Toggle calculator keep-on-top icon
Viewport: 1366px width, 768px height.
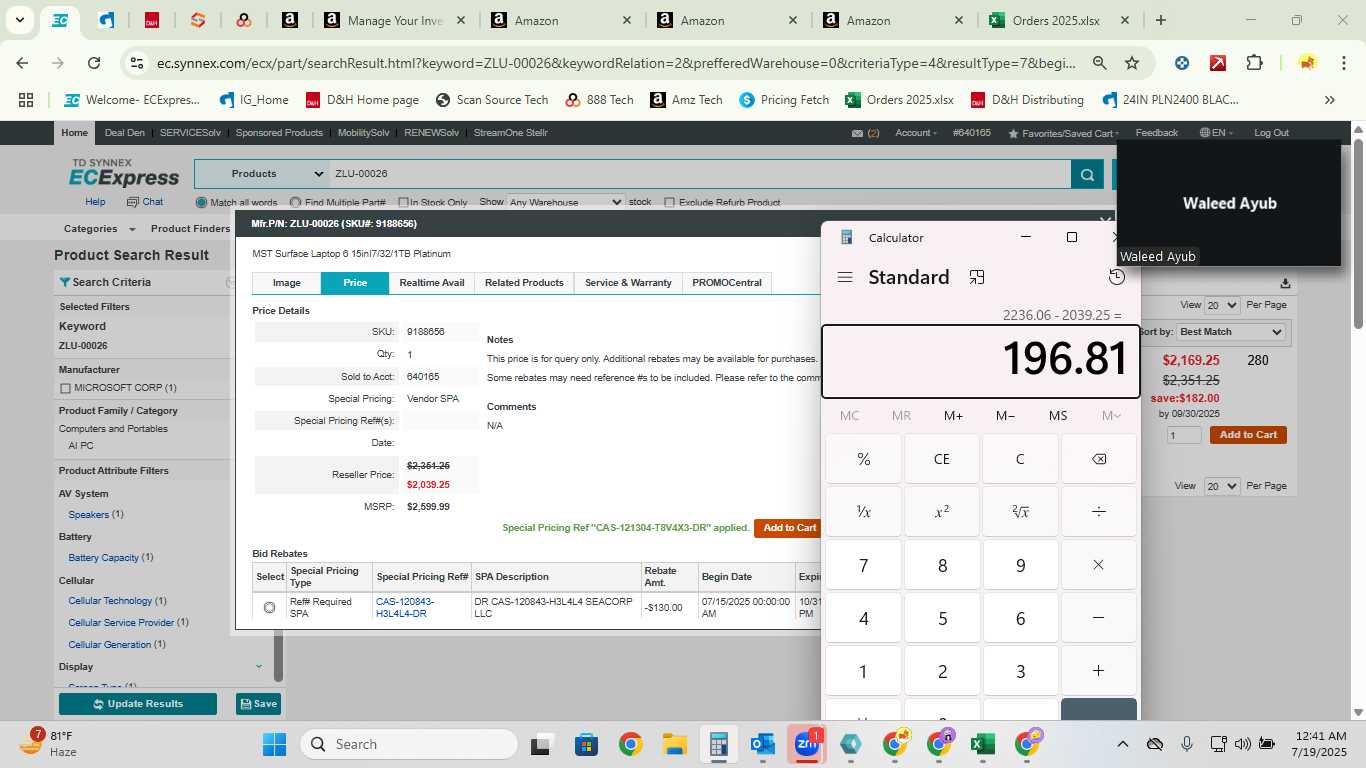pyautogui.click(x=977, y=277)
